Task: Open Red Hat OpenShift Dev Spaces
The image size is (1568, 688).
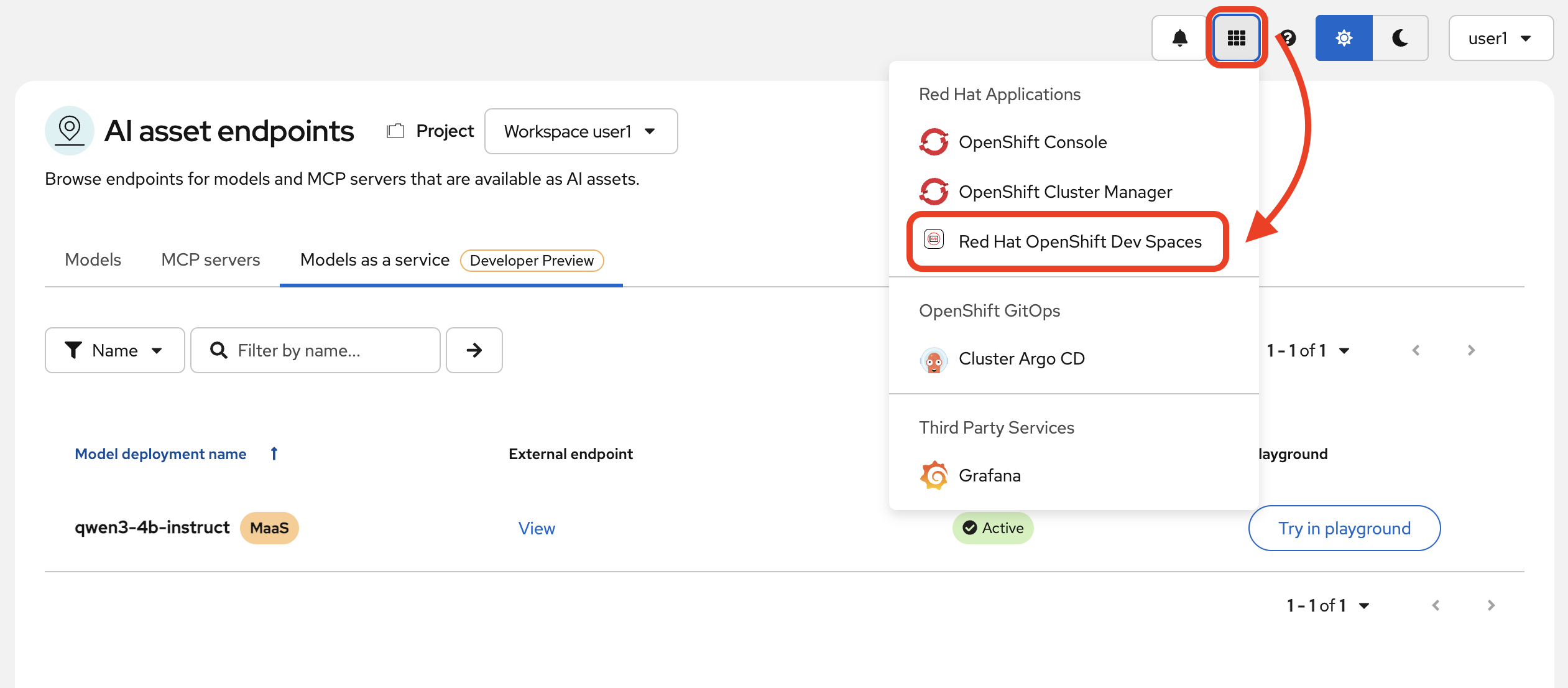Action: point(1074,241)
